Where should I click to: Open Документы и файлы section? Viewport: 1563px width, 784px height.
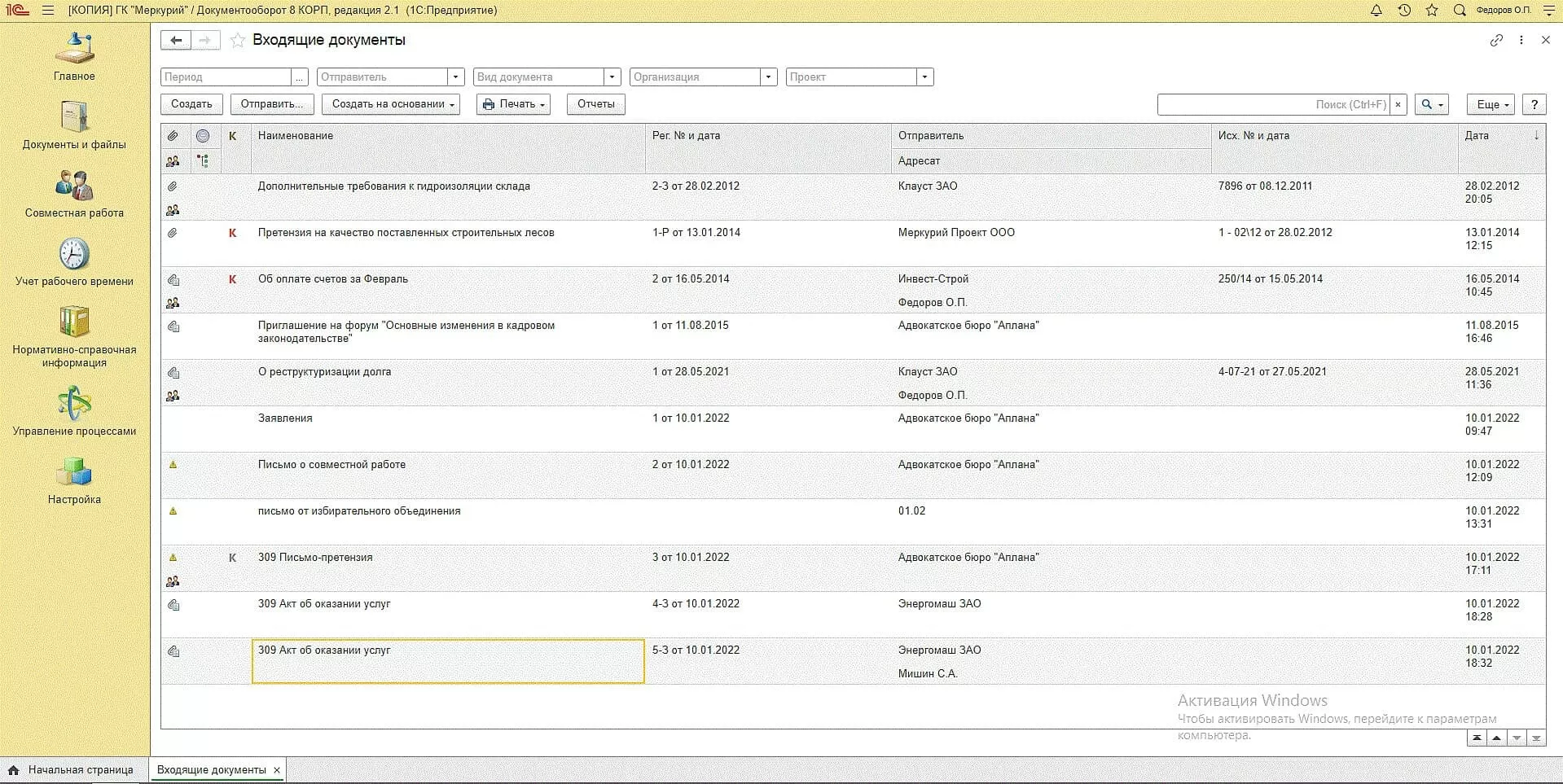coord(74,117)
